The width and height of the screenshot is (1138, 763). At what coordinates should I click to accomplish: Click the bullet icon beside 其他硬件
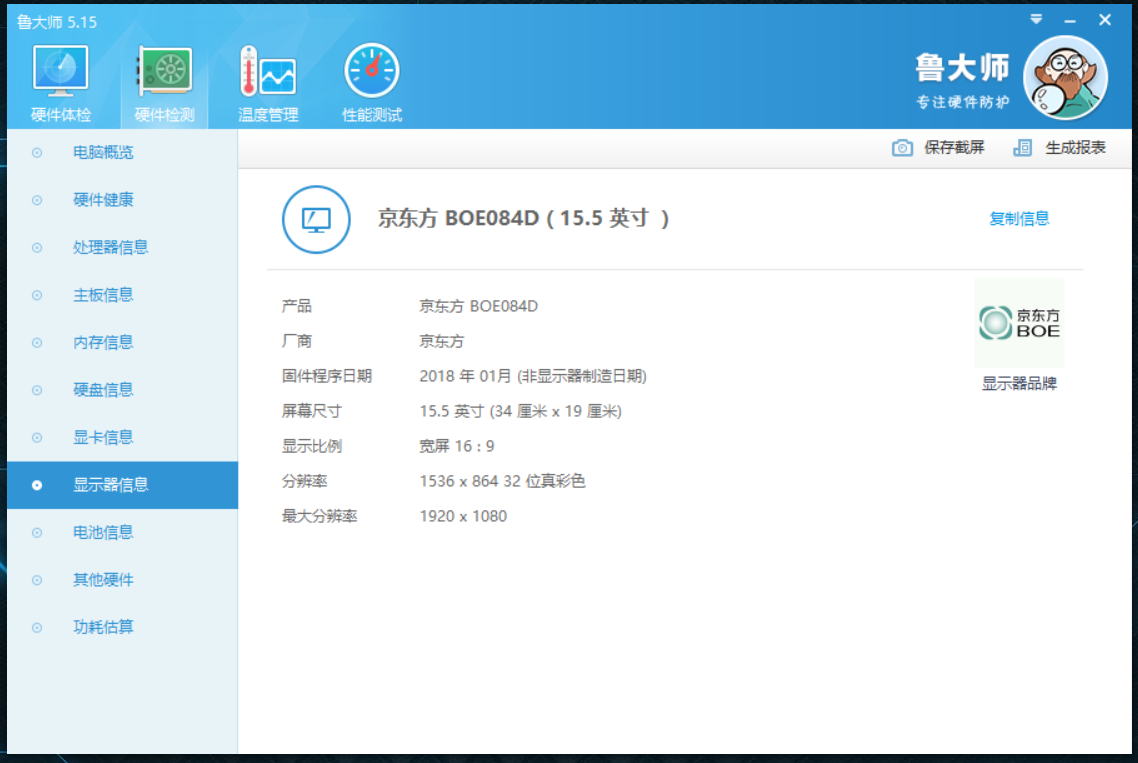[37, 580]
